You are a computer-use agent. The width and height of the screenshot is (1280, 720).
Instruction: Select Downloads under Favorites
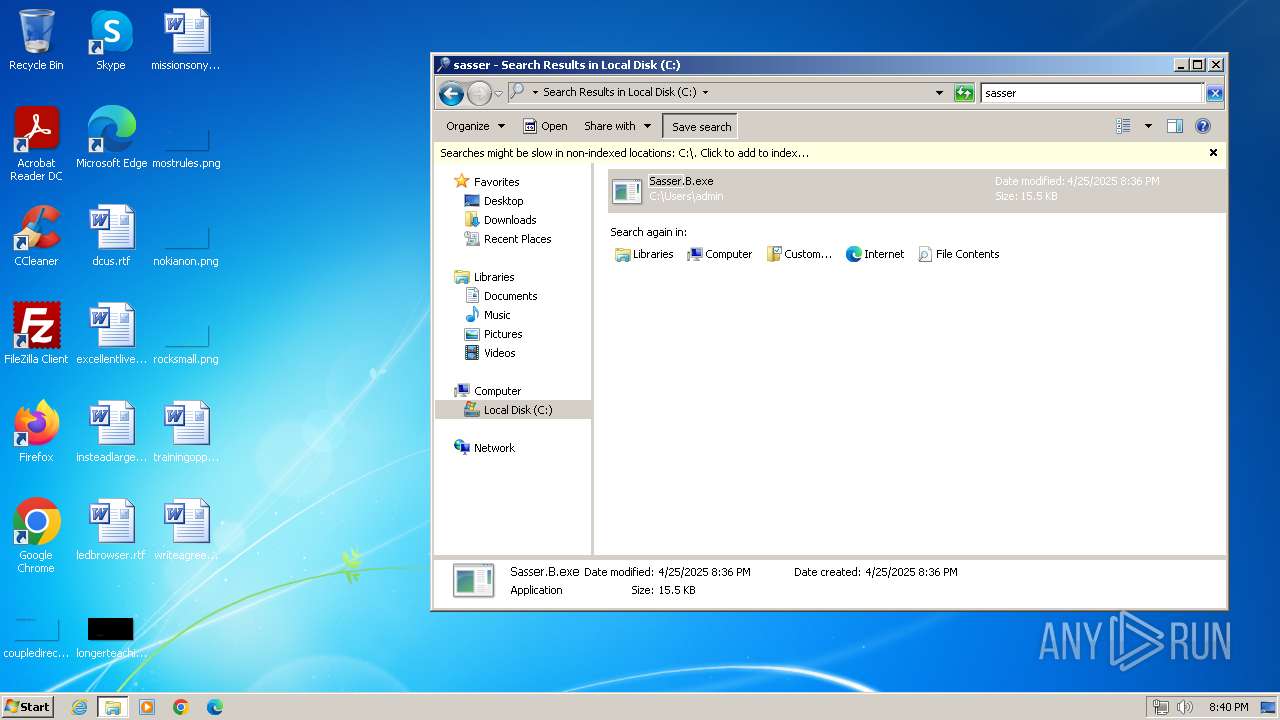501,220
